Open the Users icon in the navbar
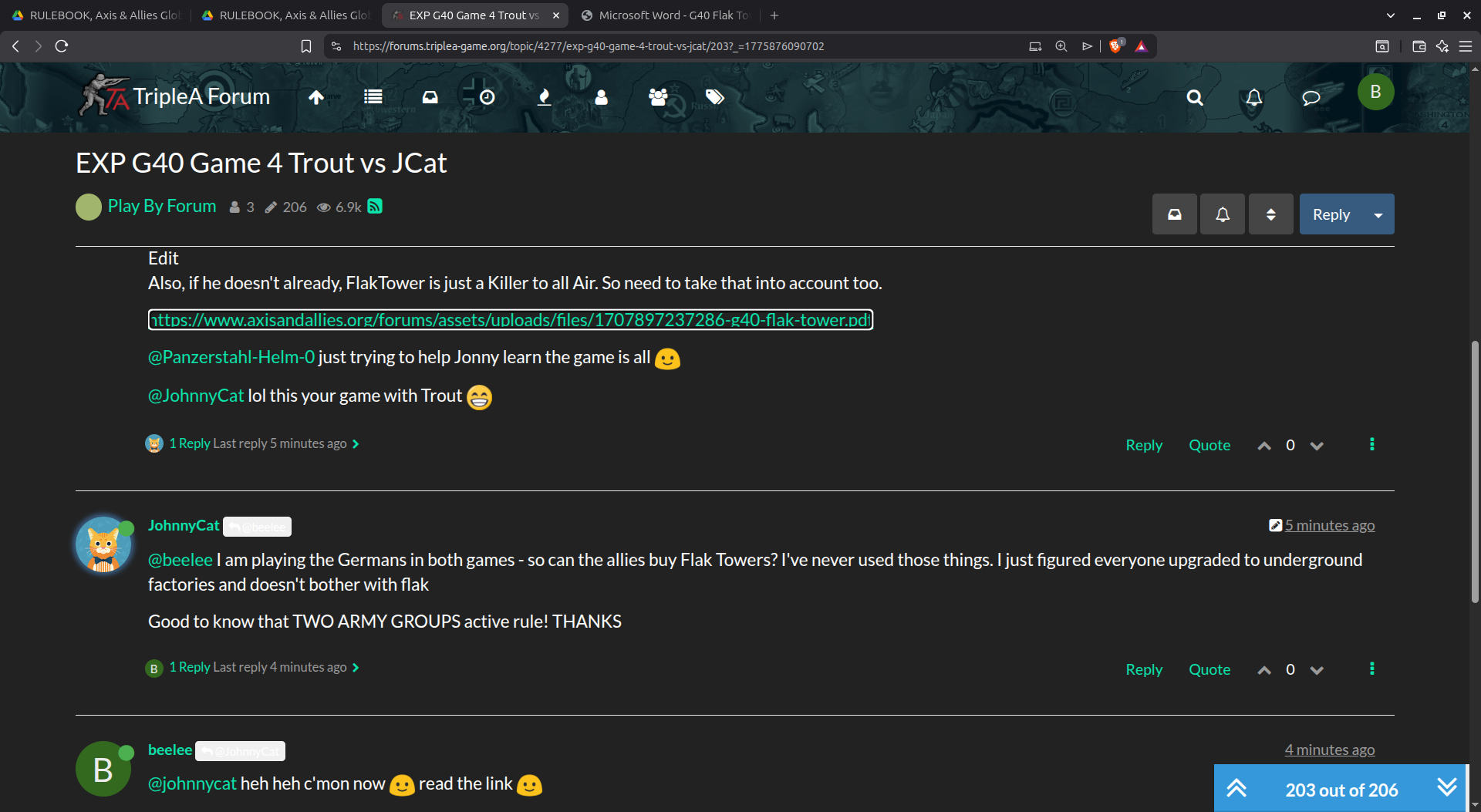 [x=601, y=97]
